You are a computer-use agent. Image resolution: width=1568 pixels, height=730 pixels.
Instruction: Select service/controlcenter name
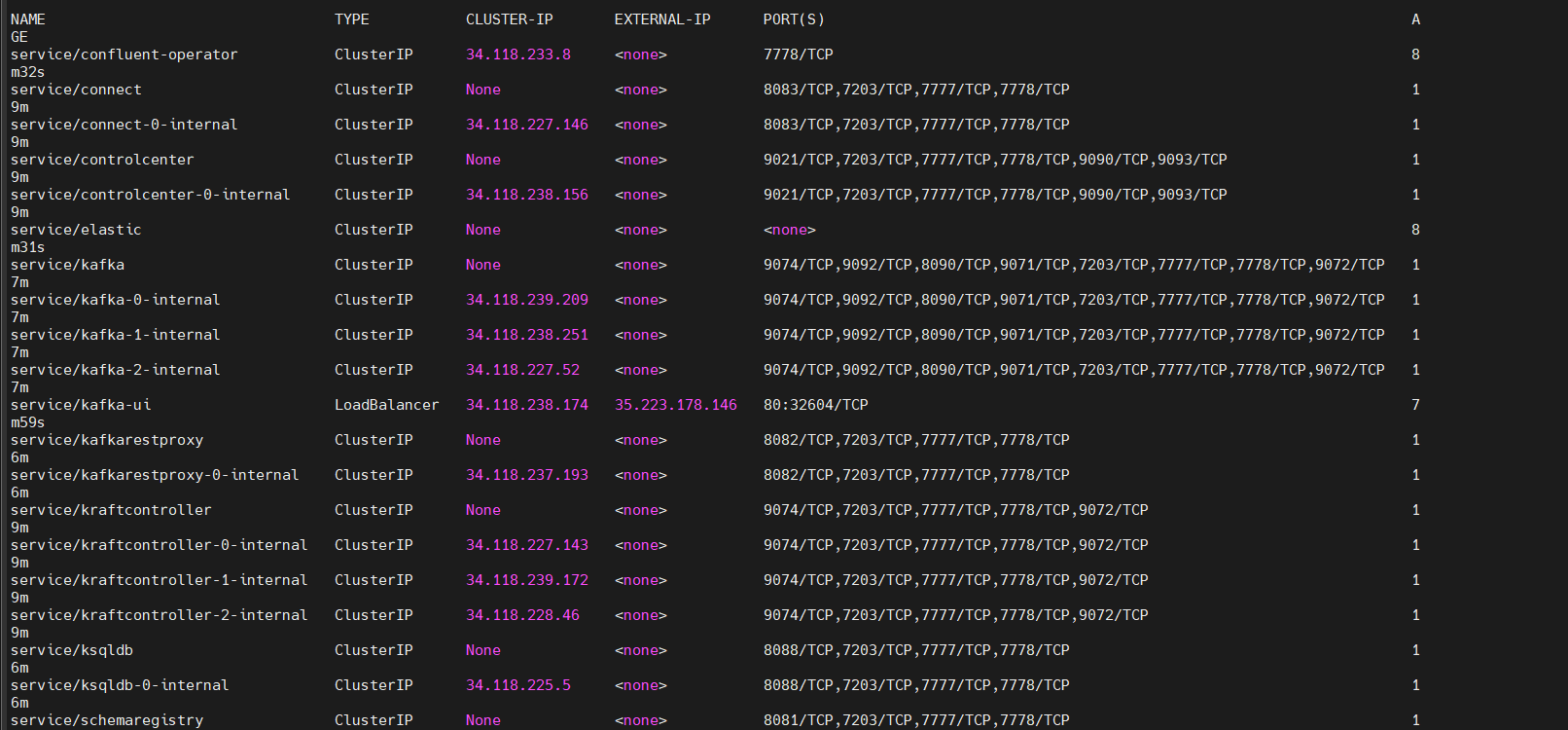102,160
